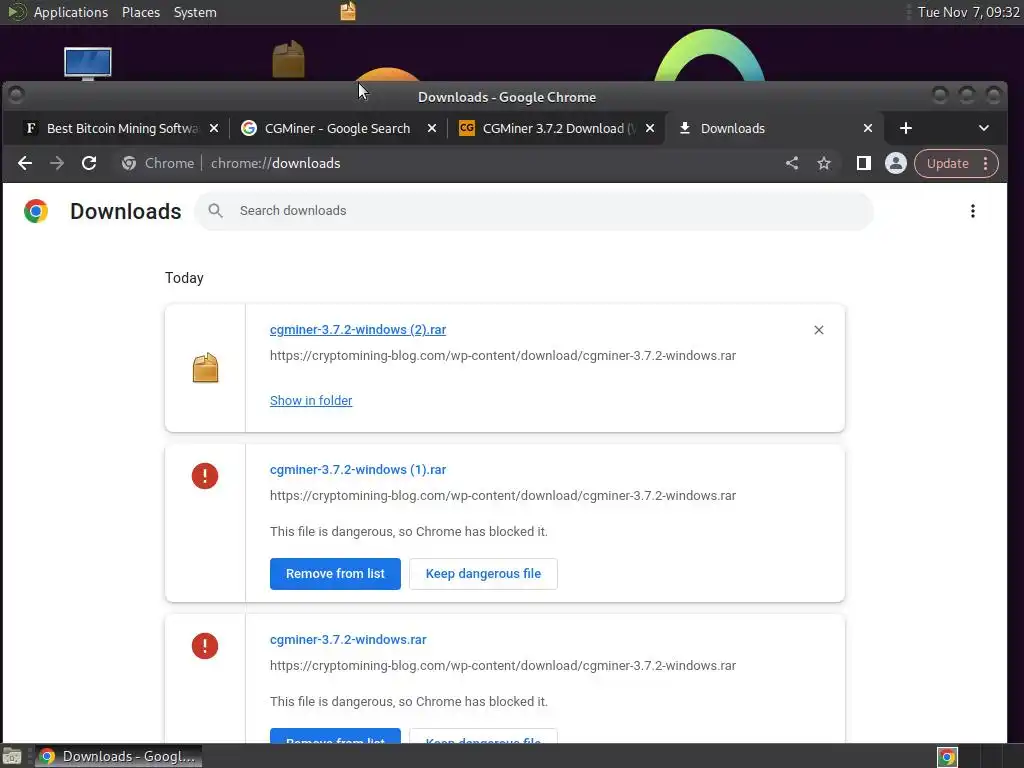
Task: Click the package box desktop icon
Action: (x=288, y=59)
